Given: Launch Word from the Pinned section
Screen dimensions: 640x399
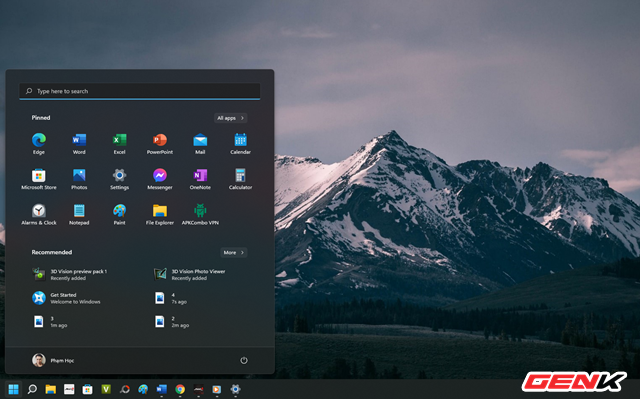Looking at the screenshot, I should (79, 144).
